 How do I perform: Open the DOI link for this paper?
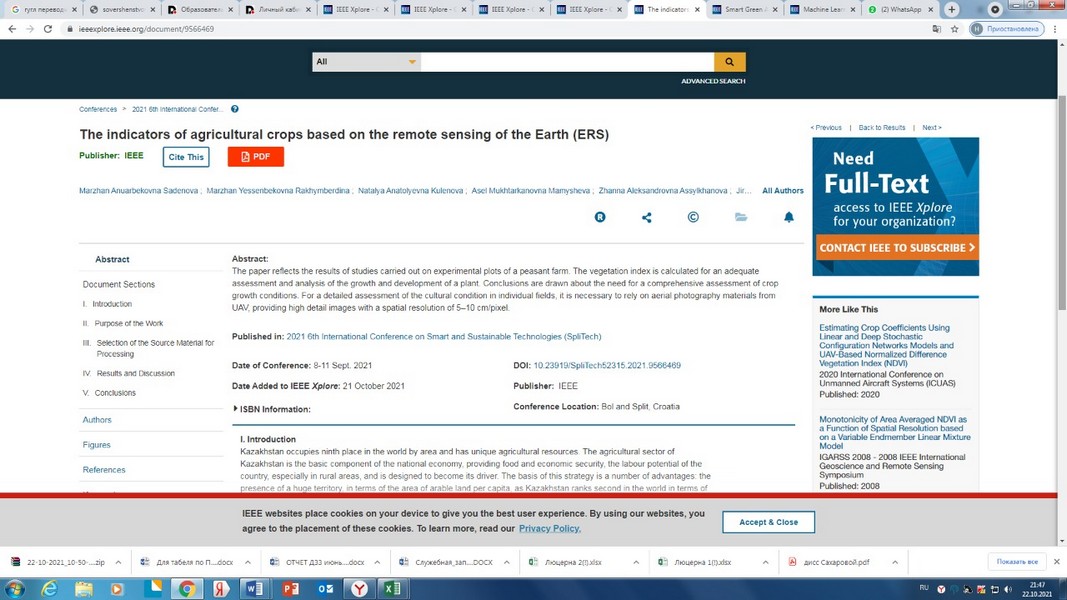607,366
